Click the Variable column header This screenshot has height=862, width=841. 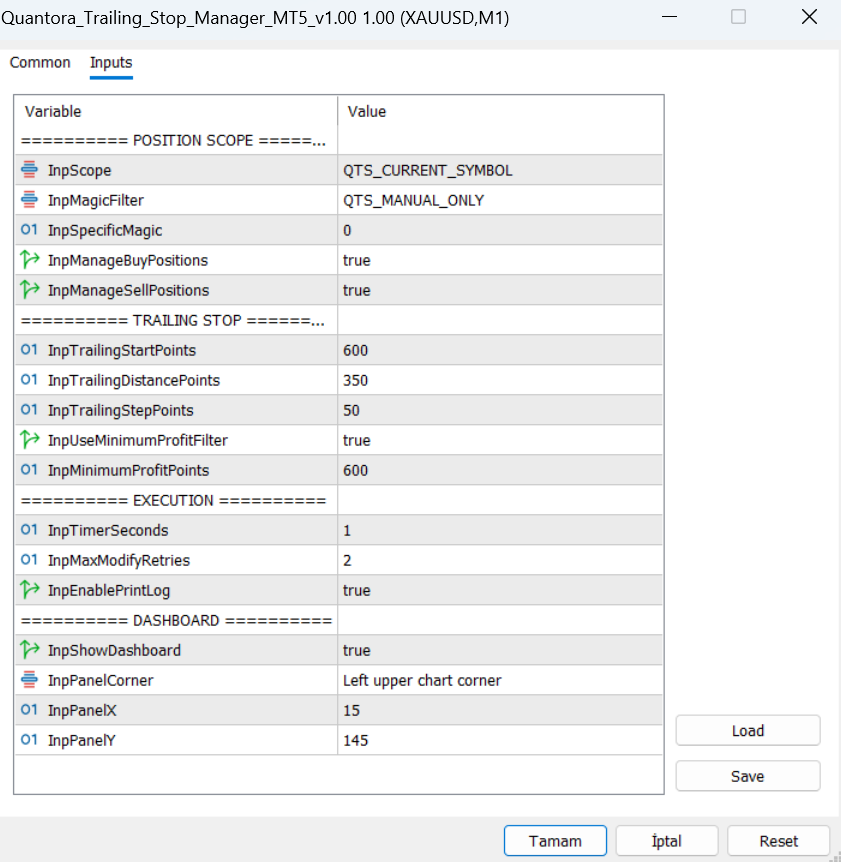(176, 111)
